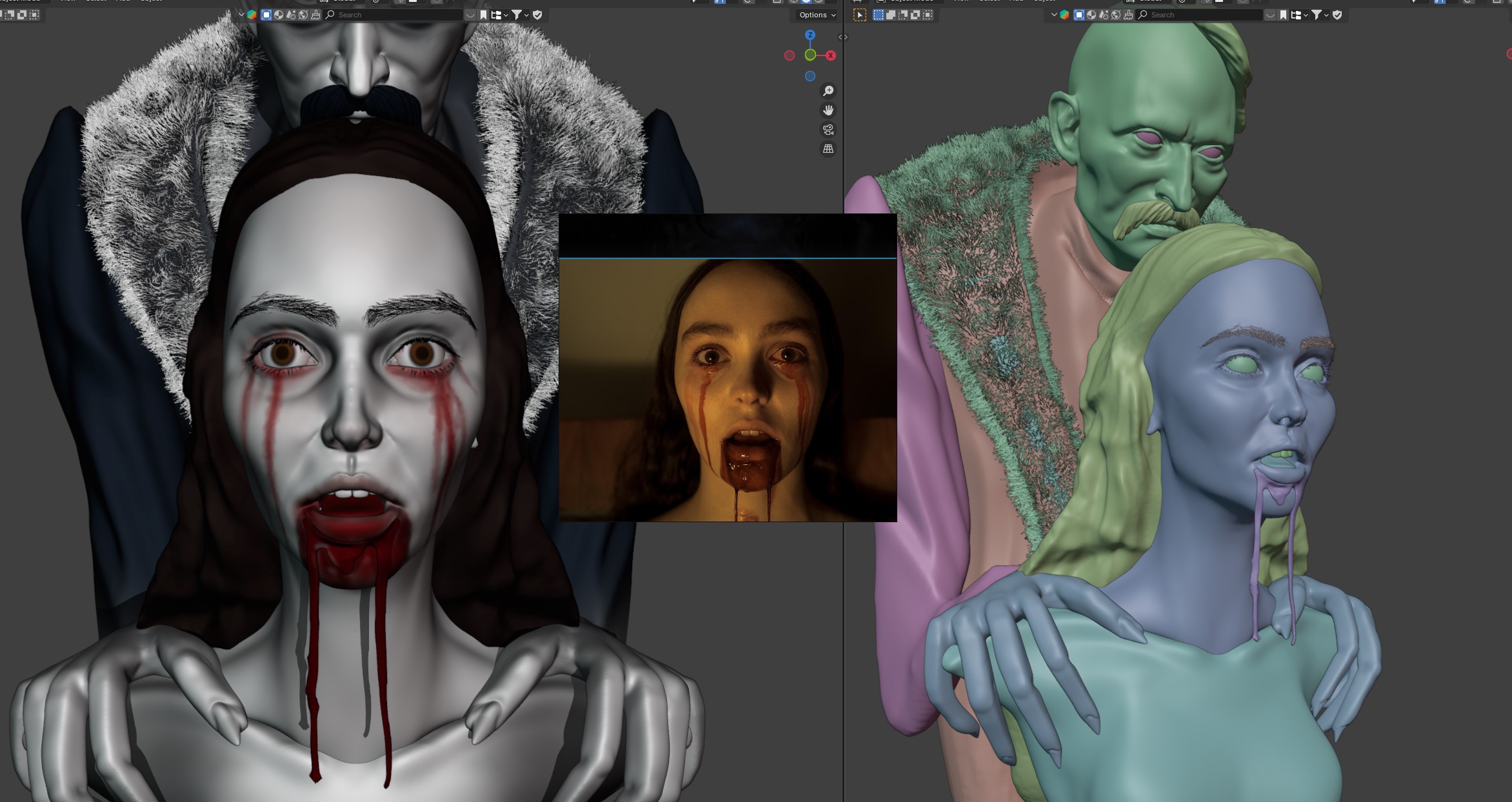Set right viewport select mode to New
Screen dimensions: 1512x802
(x=879, y=15)
